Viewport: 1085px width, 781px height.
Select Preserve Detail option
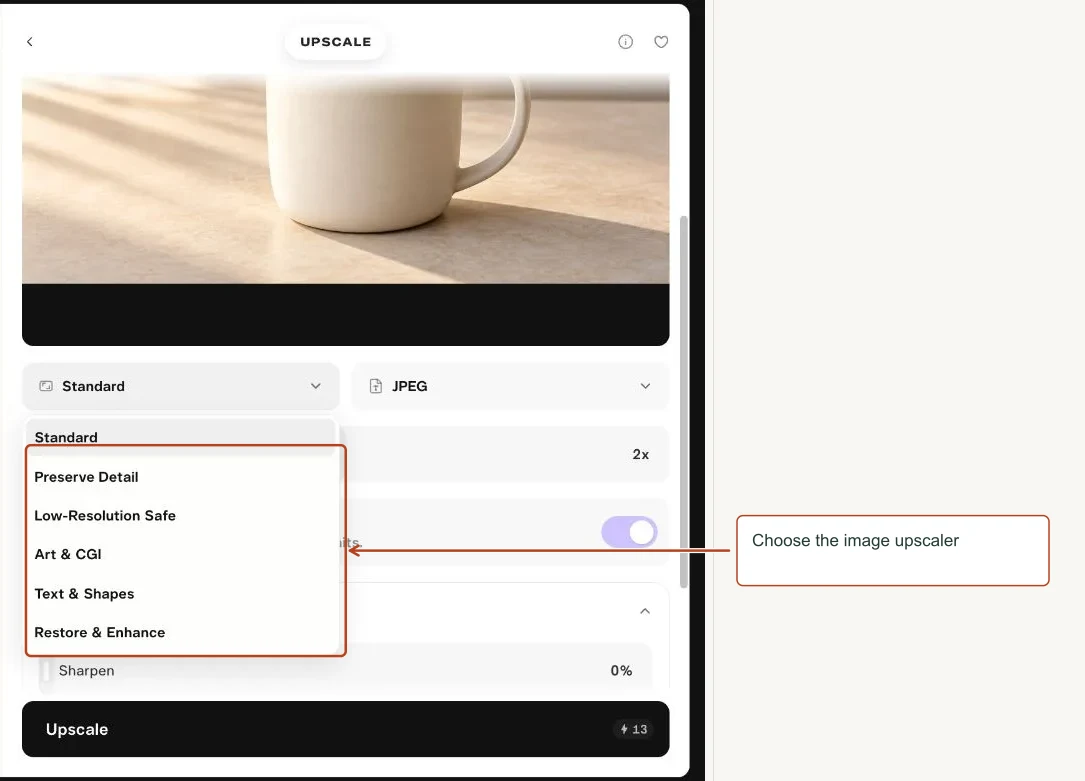click(x=183, y=477)
